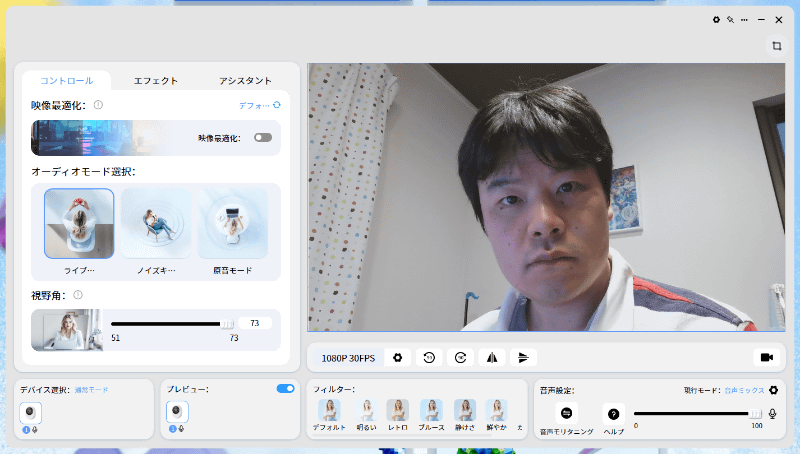Click the field of view value box 73

(255, 323)
